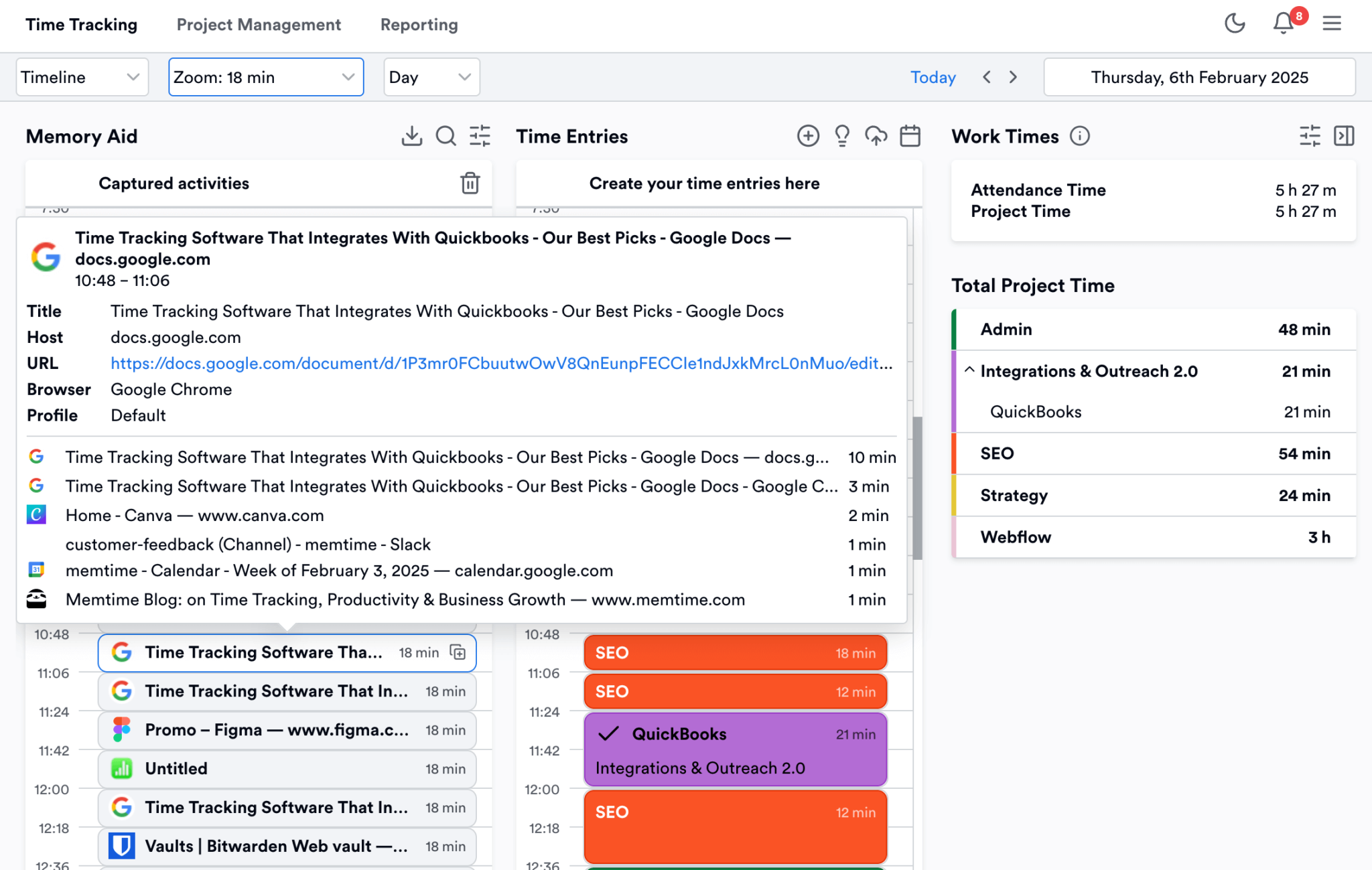Click customer-feedback Slack activity row
The height and width of the screenshot is (870, 1372).
[x=461, y=545]
